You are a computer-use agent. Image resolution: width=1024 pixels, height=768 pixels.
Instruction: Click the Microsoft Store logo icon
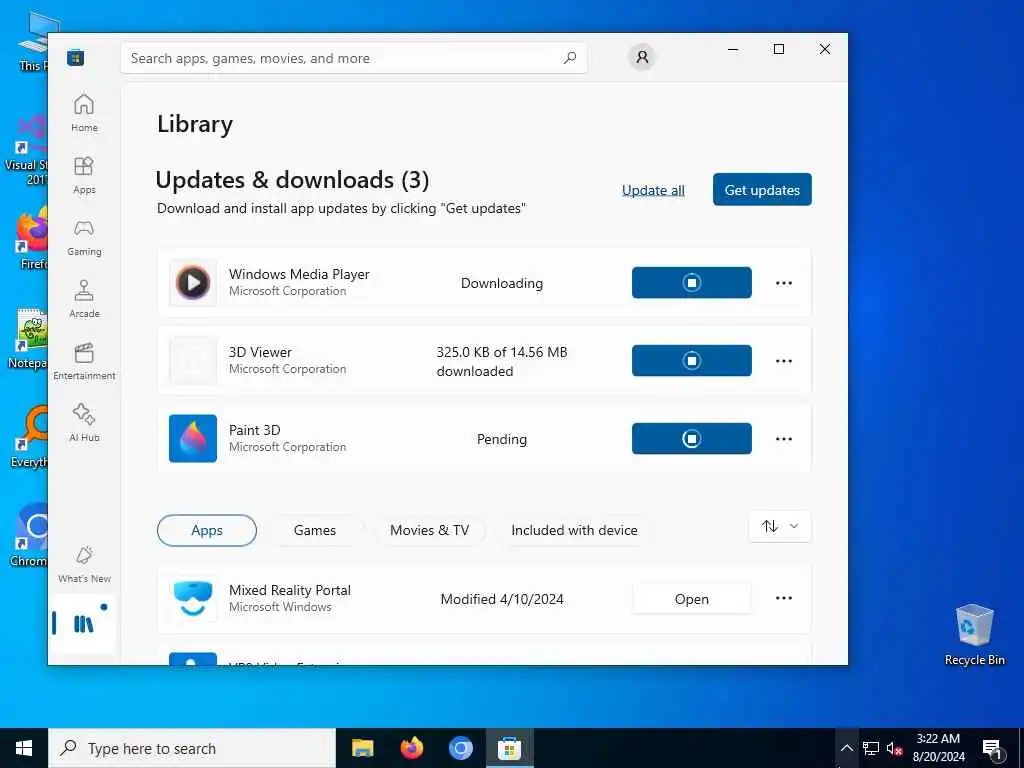point(76,58)
